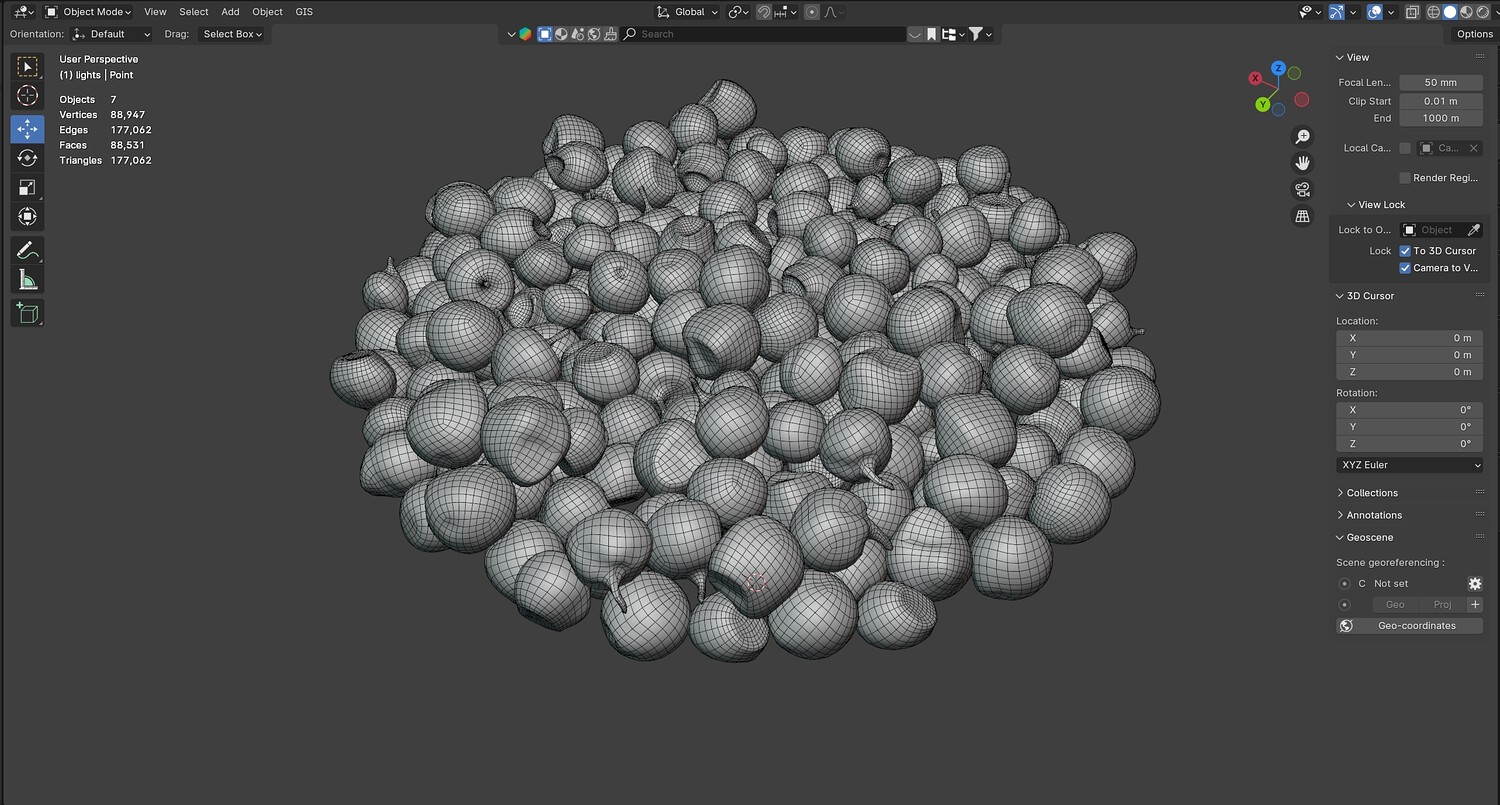Click the Geo button
Image resolution: width=1500 pixels, height=805 pixels.
1395,605
